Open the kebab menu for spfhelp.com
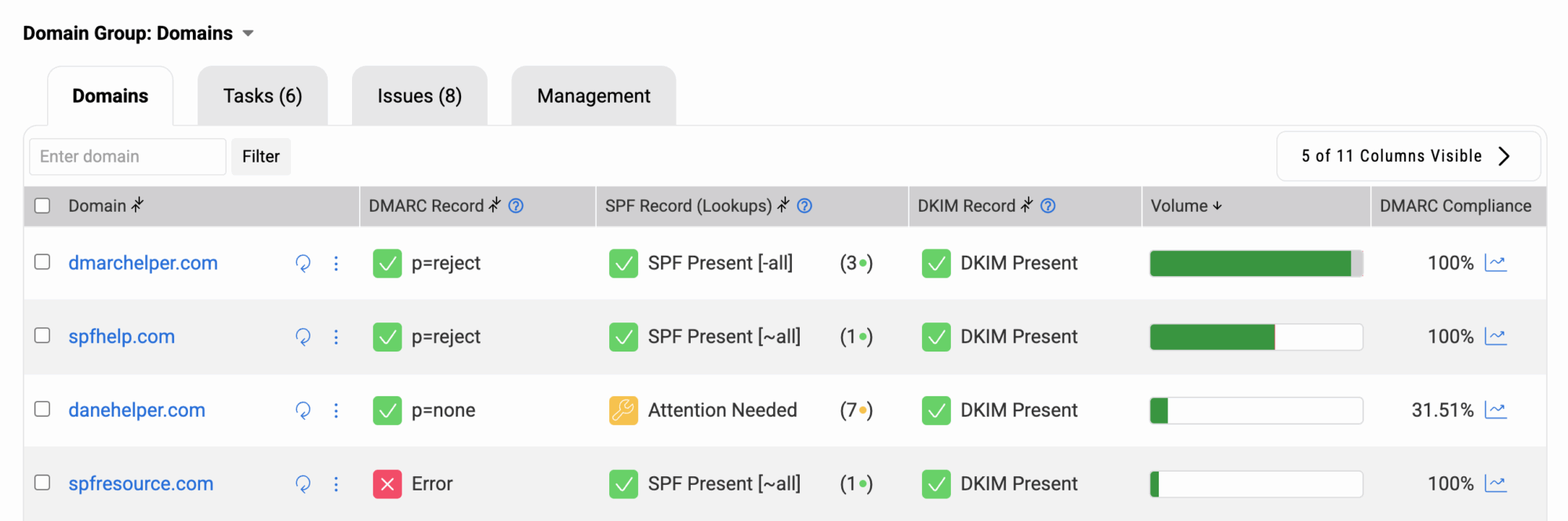The width and height of the screenshot is (1568, 521). (x=336, y=337)
